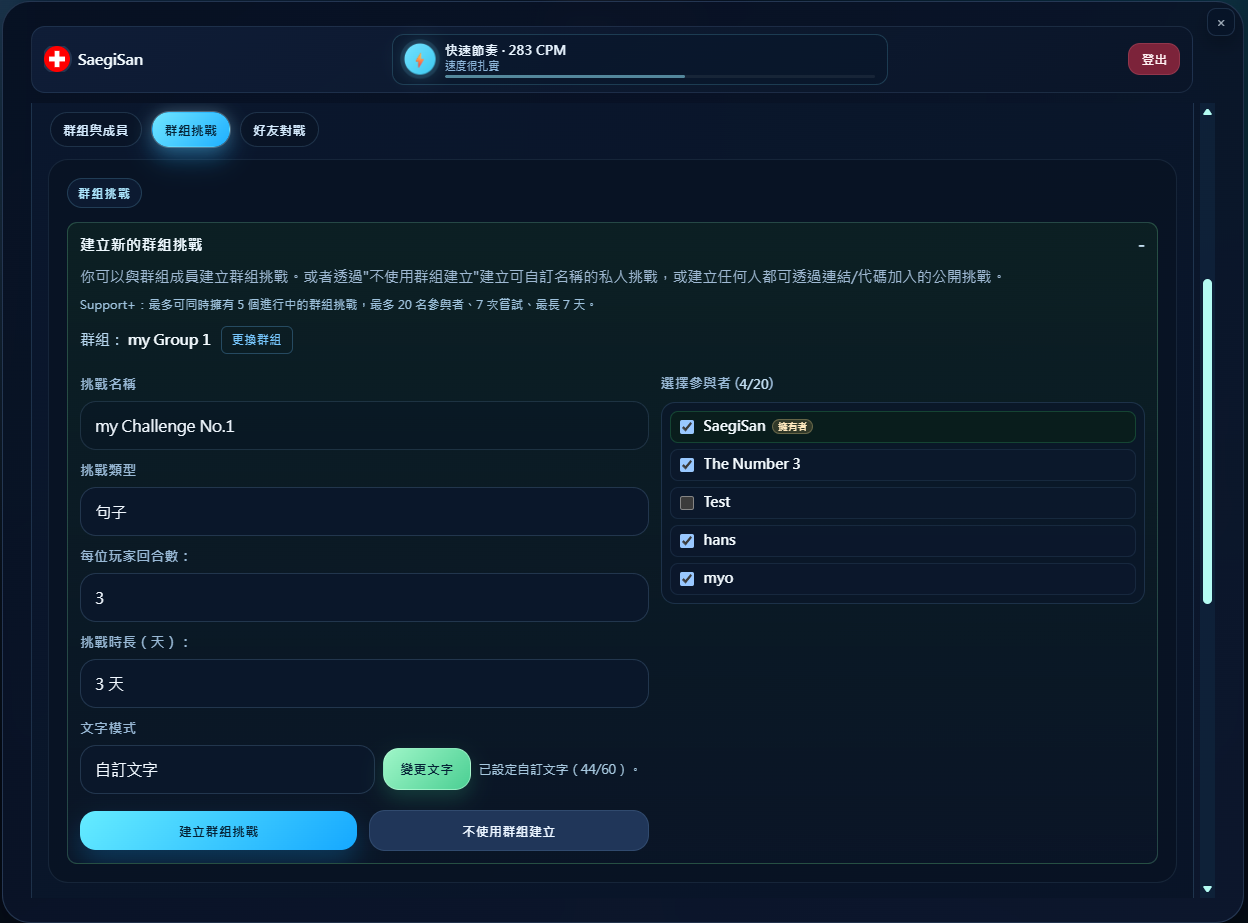Open the 好友對戰 tab
Screen dimensions: 1248x923
(x=279, y=130)
